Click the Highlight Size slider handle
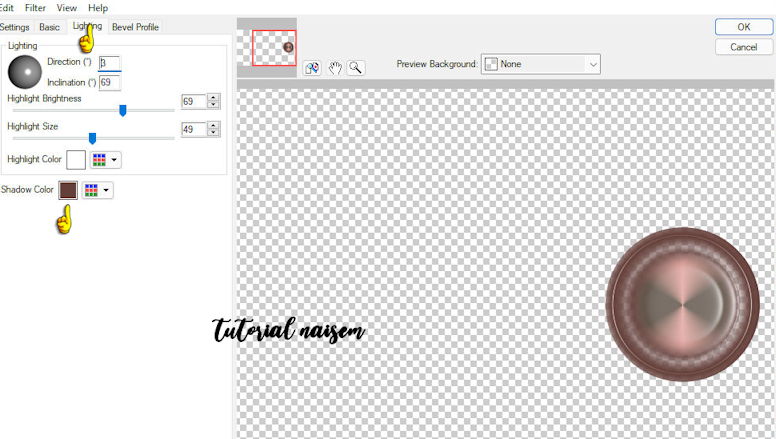The height and width of the screenshot is (439, 776). pos(92,139)
